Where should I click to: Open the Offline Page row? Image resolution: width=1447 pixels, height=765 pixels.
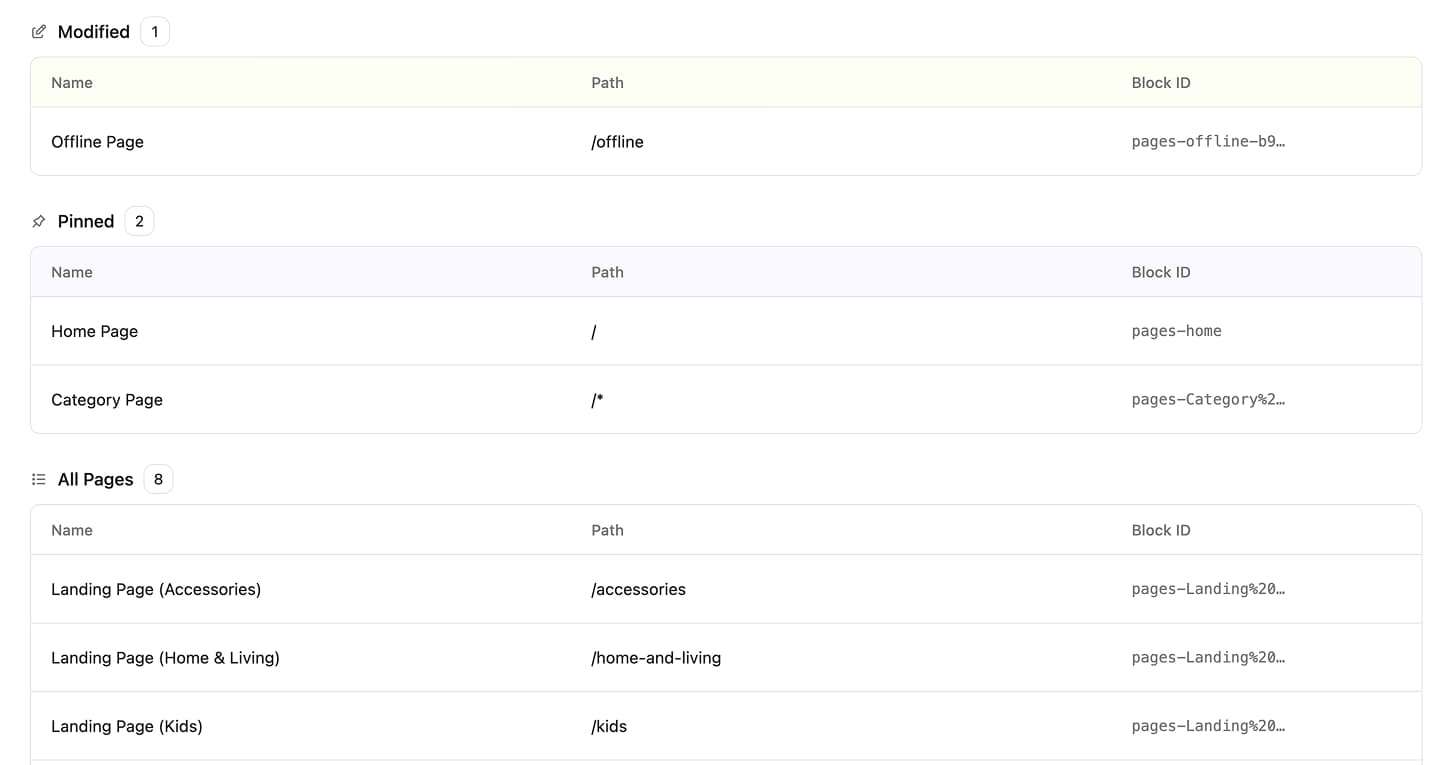click(97, 142)
